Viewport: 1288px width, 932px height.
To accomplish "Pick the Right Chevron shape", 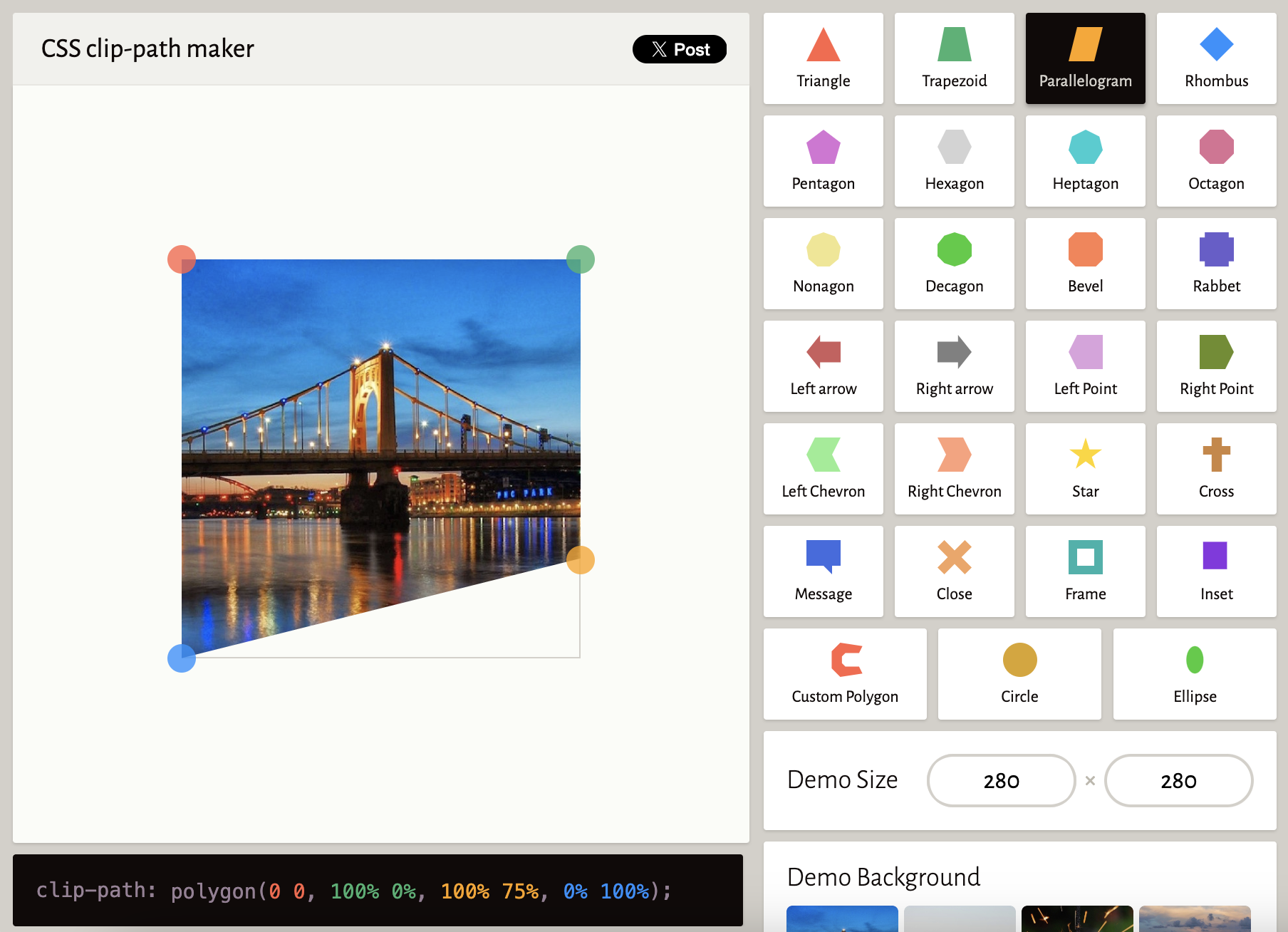I will click(954, 468).
